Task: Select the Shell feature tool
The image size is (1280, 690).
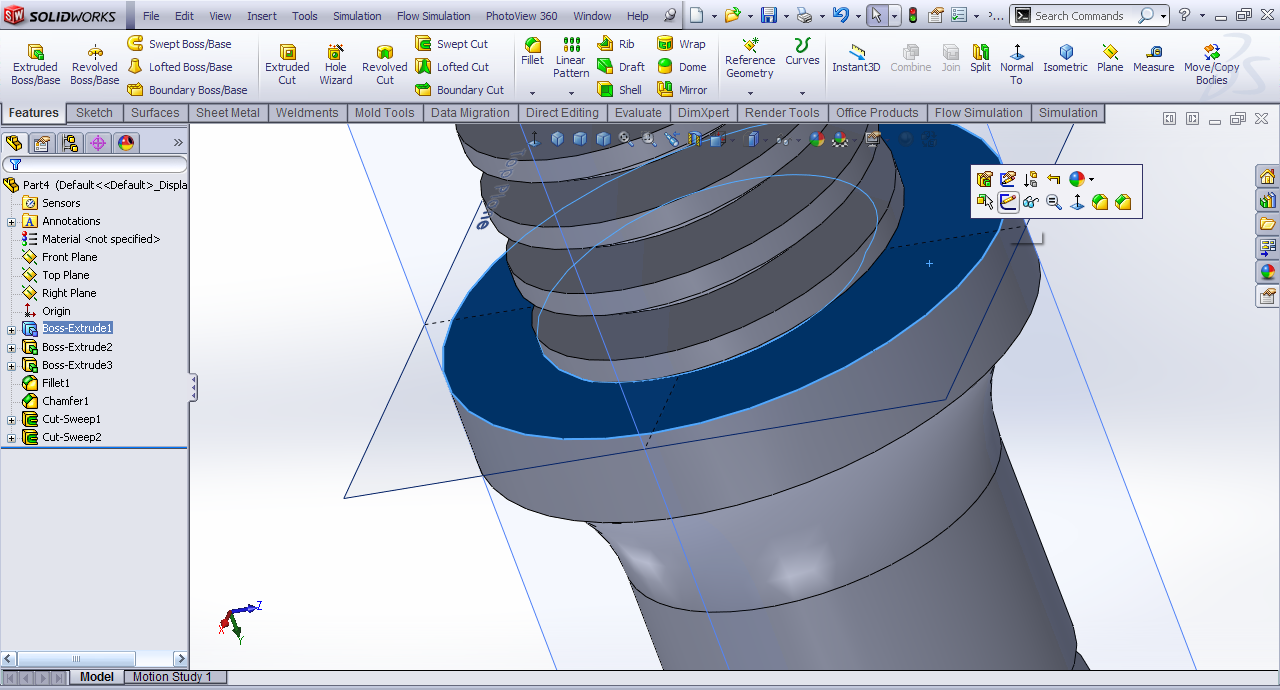Action: click(x=619, y=90)
